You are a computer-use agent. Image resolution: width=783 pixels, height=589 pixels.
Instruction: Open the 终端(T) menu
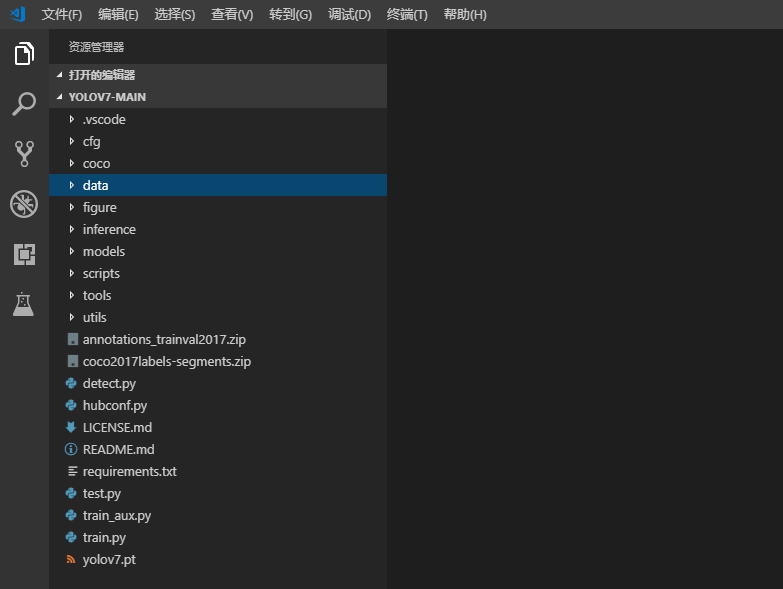click(407, 14)
